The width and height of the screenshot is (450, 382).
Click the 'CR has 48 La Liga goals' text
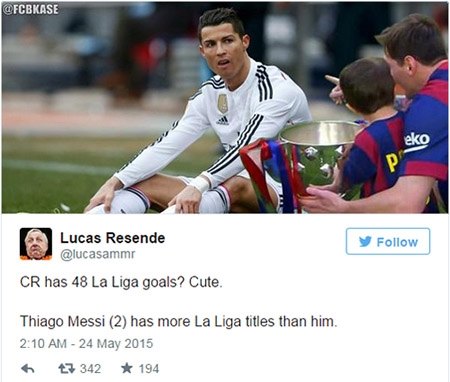(x=102, y=282)
